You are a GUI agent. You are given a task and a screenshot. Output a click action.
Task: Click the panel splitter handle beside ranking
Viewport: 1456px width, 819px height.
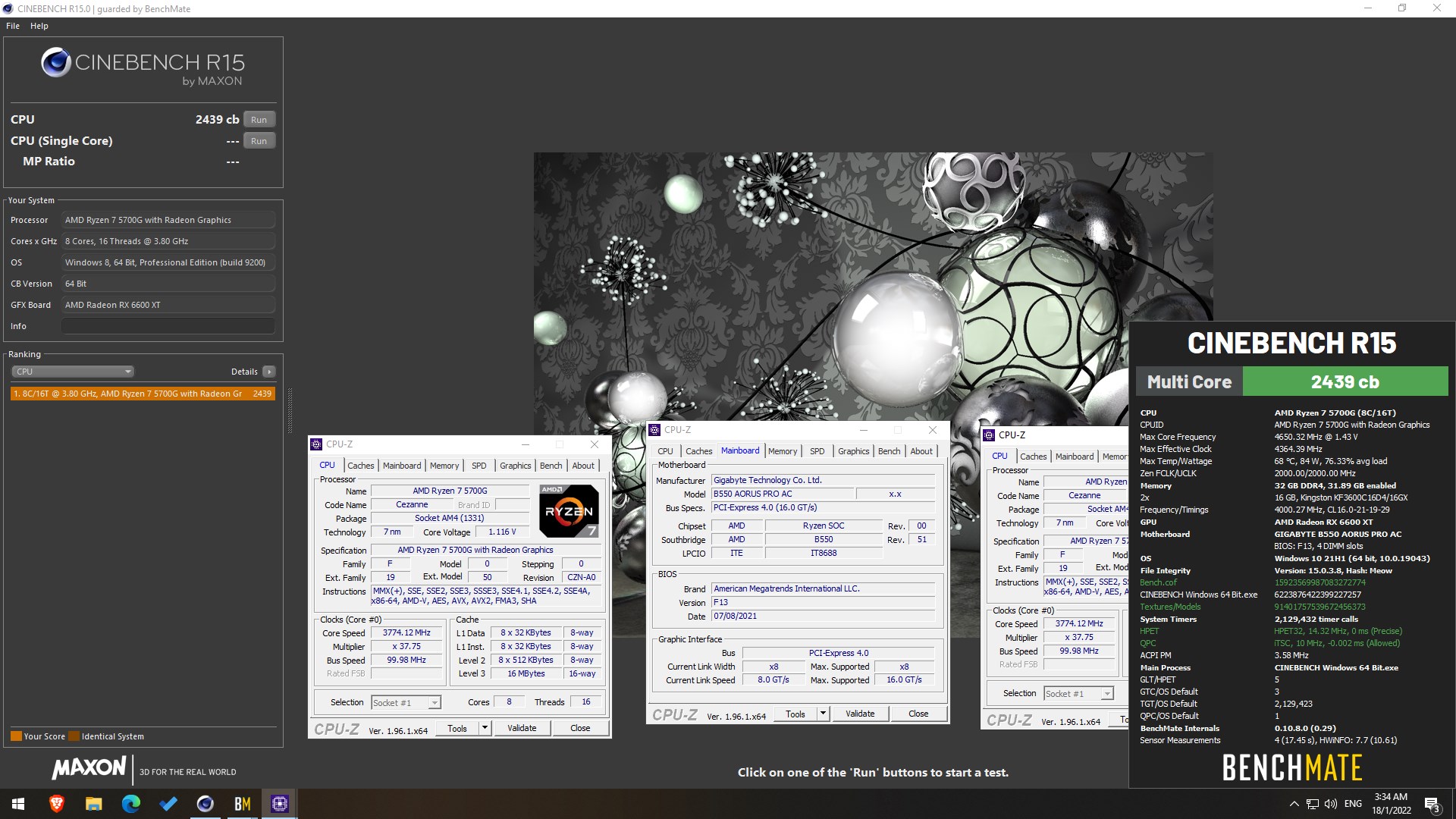(290, 410)
